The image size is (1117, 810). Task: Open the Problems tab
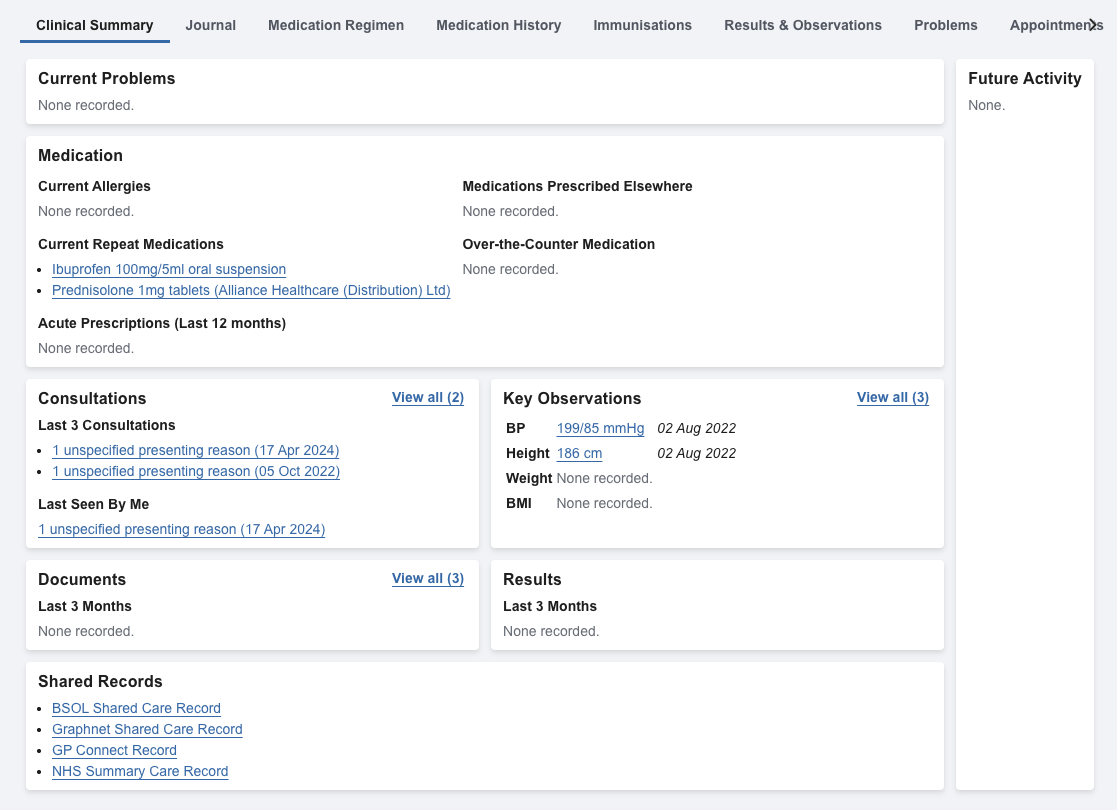tap(945, 25)
